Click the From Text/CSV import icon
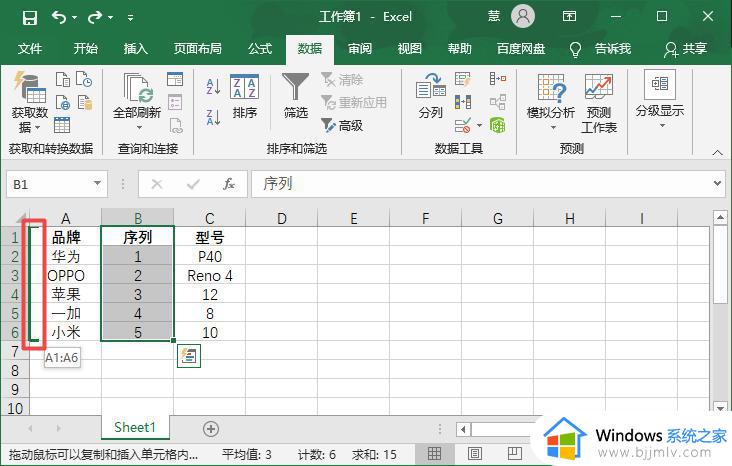The height and width of the screenshot is (466, 732). (63, 79)
